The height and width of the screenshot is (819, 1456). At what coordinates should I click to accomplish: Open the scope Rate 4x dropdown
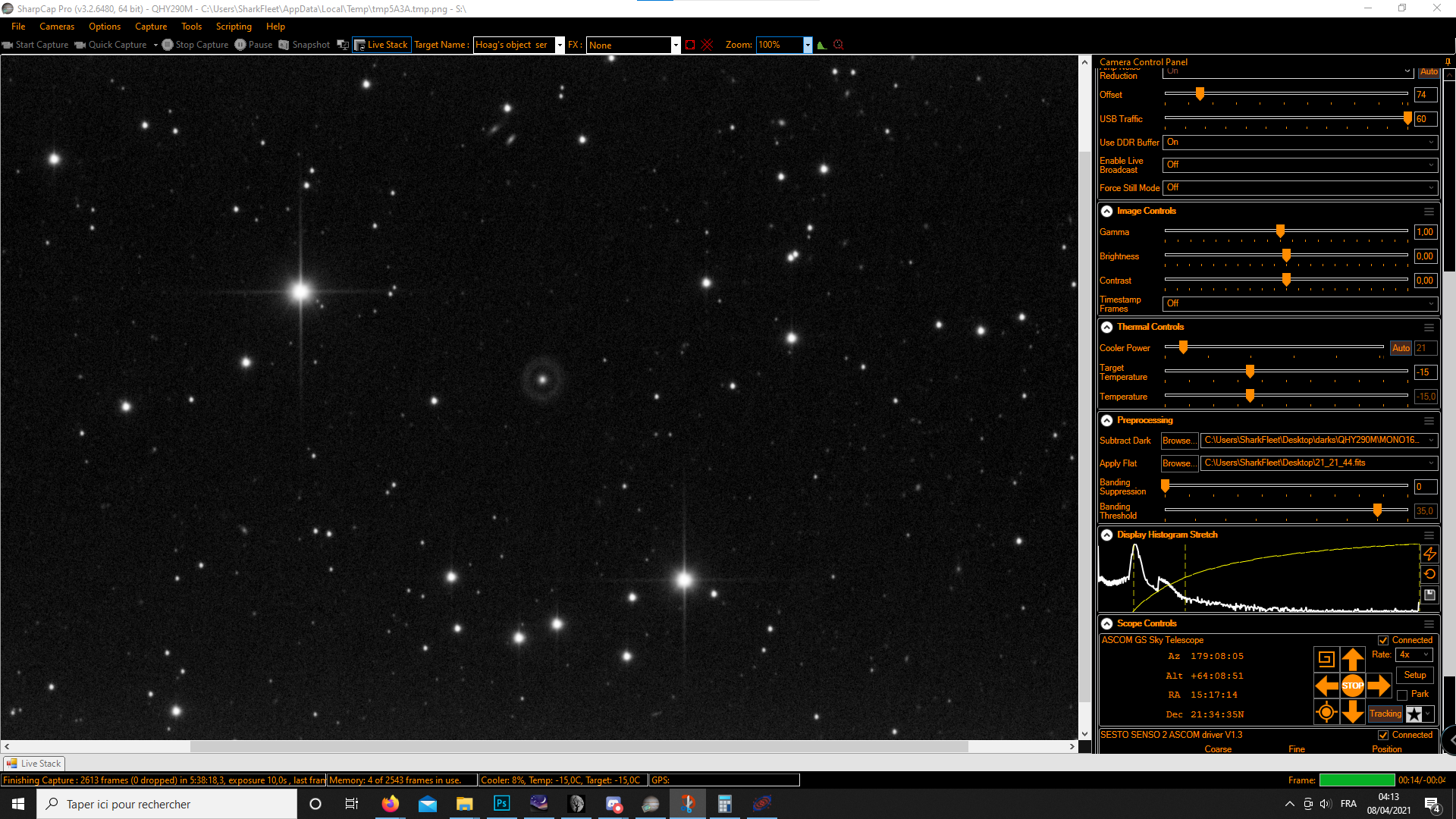(1414, 654)
